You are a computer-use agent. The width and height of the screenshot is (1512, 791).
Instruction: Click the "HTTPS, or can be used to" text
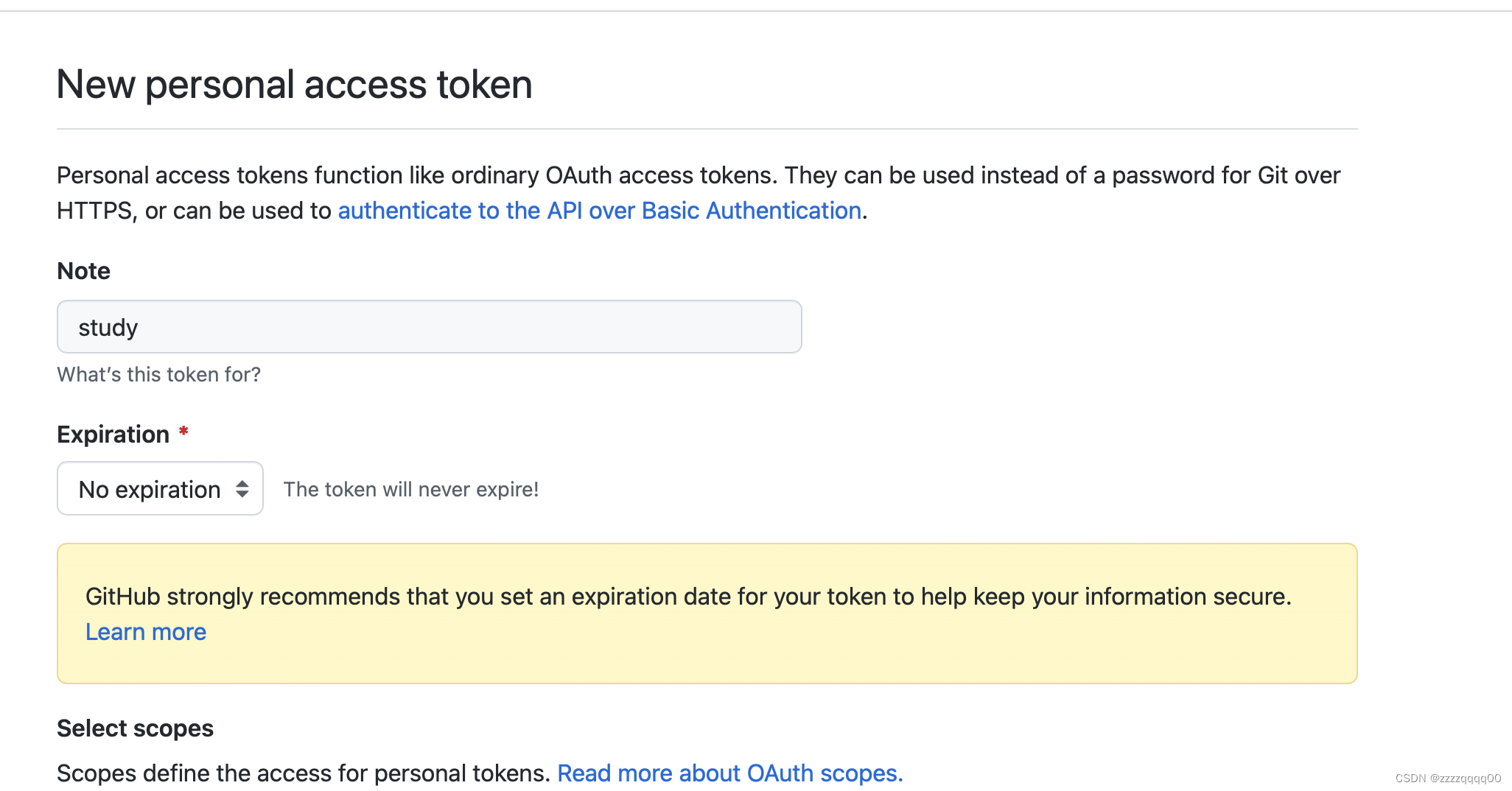pos(195,211)
